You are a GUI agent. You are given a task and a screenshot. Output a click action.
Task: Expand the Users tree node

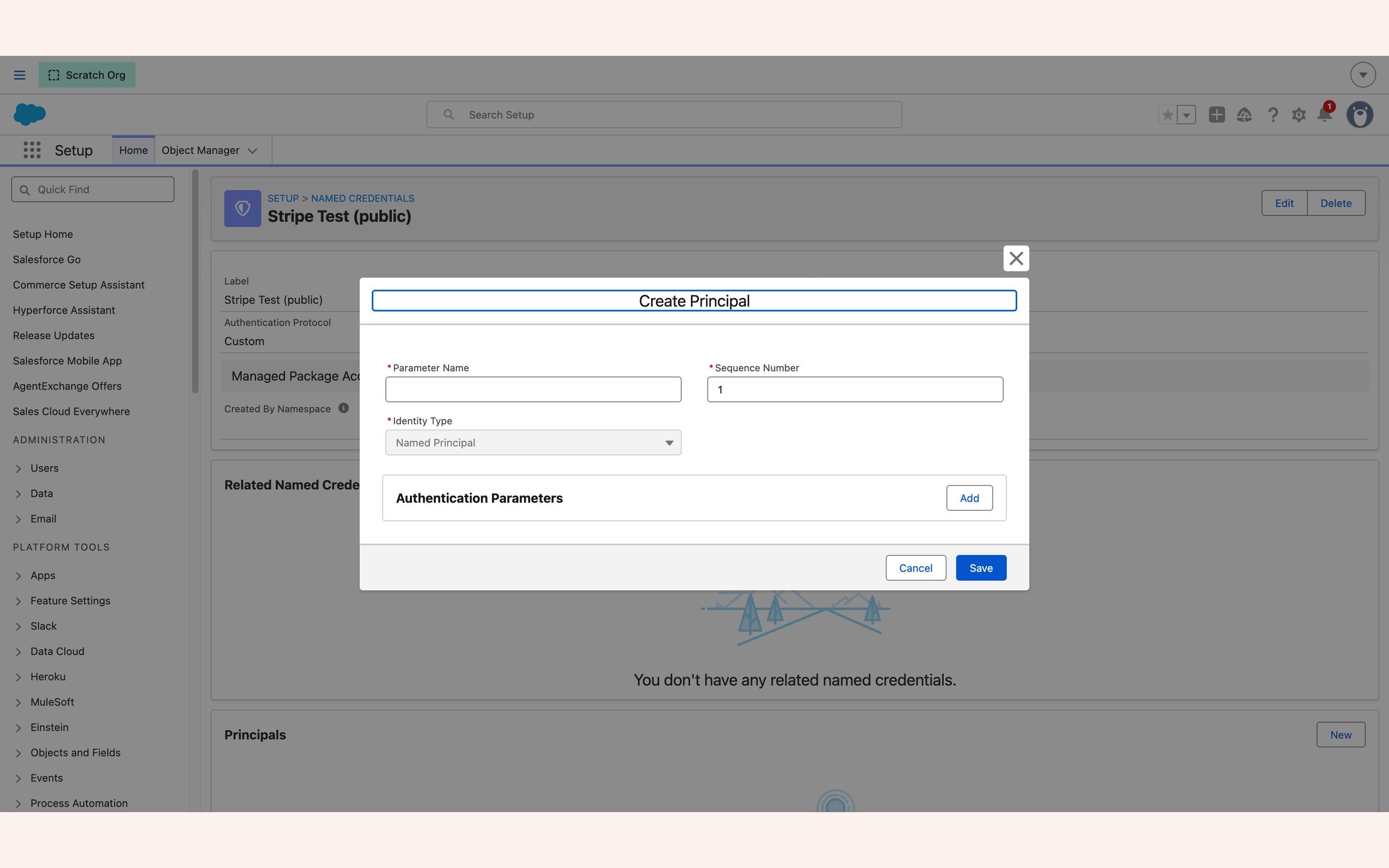point(18,468)
